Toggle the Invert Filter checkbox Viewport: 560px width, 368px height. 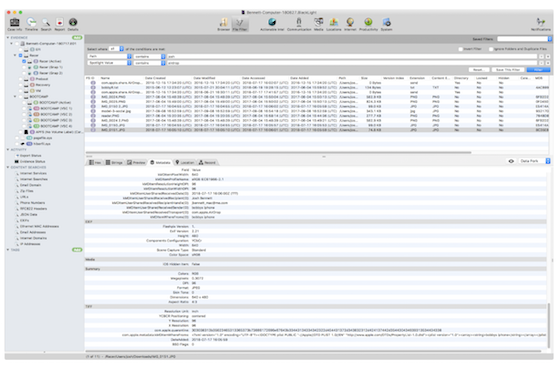click(x=461, y=49)
